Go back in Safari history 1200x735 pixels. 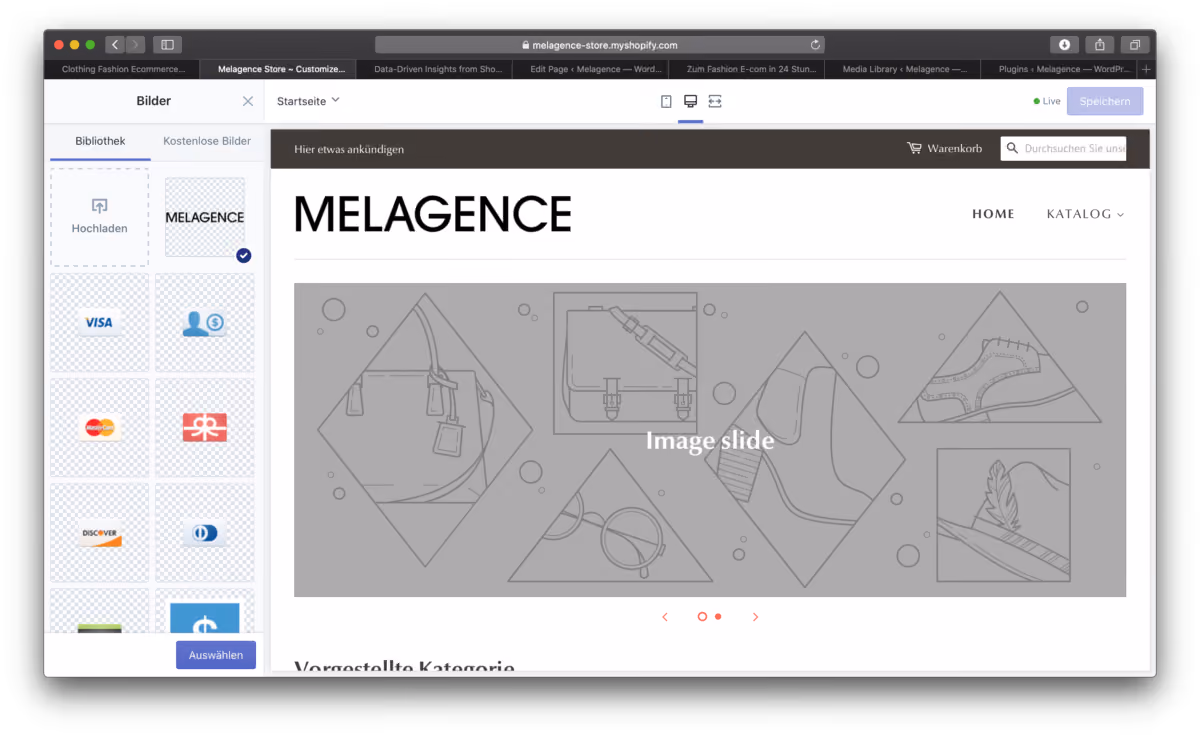(114, 44)
